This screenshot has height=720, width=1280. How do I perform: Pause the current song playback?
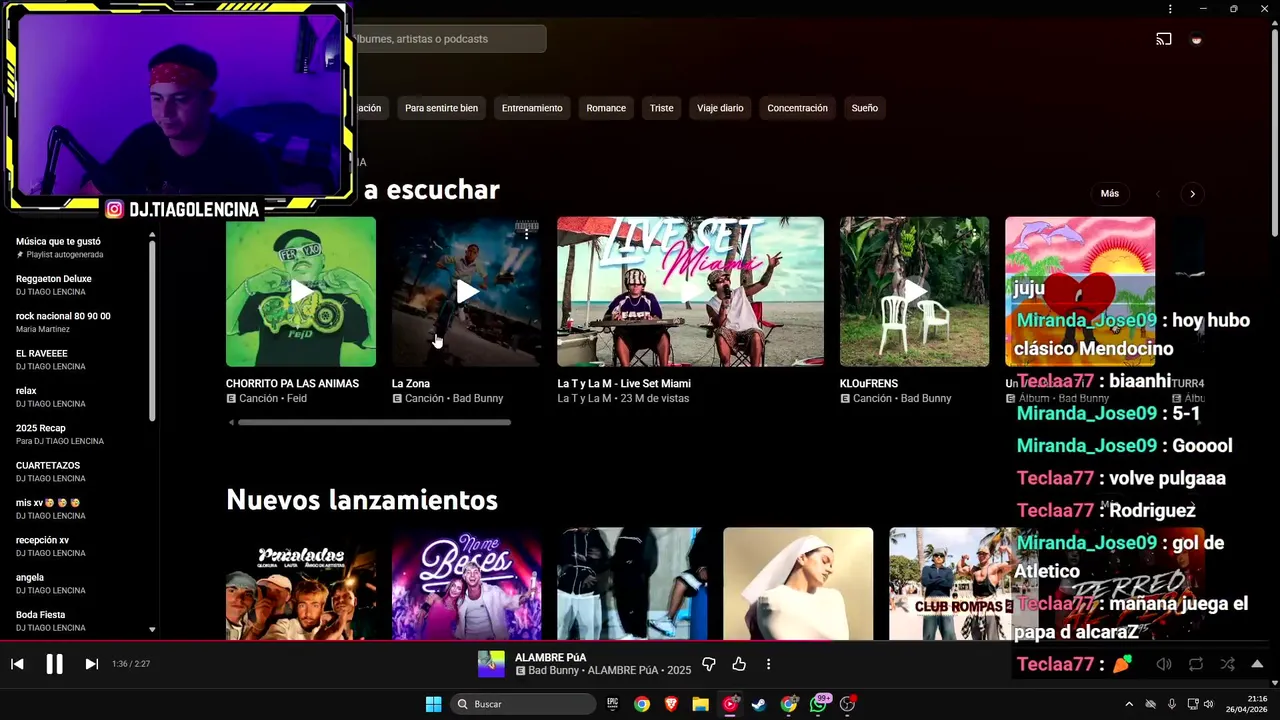pos(54,664)
